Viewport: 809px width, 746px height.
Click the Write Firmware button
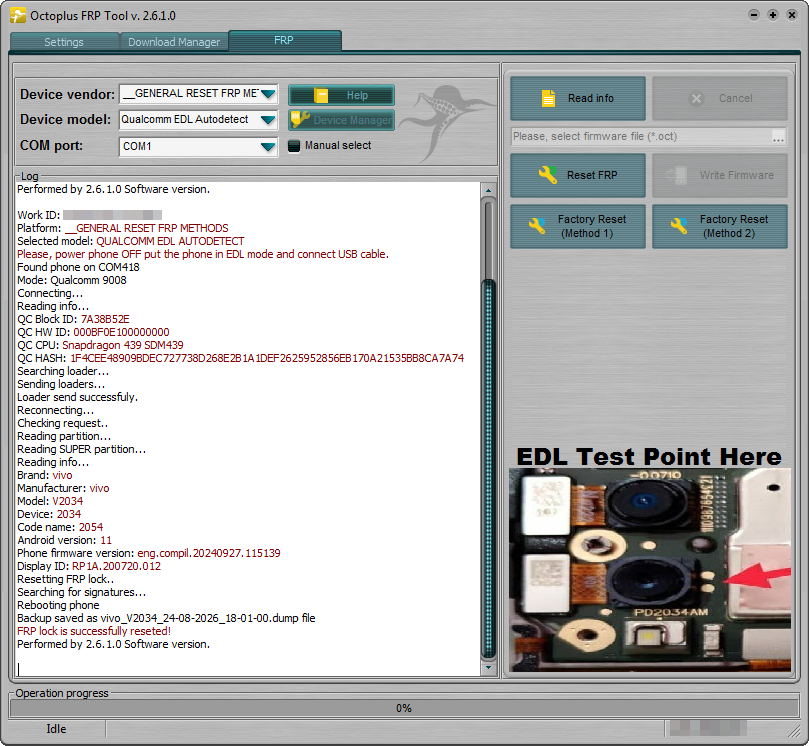pos(720,175)
